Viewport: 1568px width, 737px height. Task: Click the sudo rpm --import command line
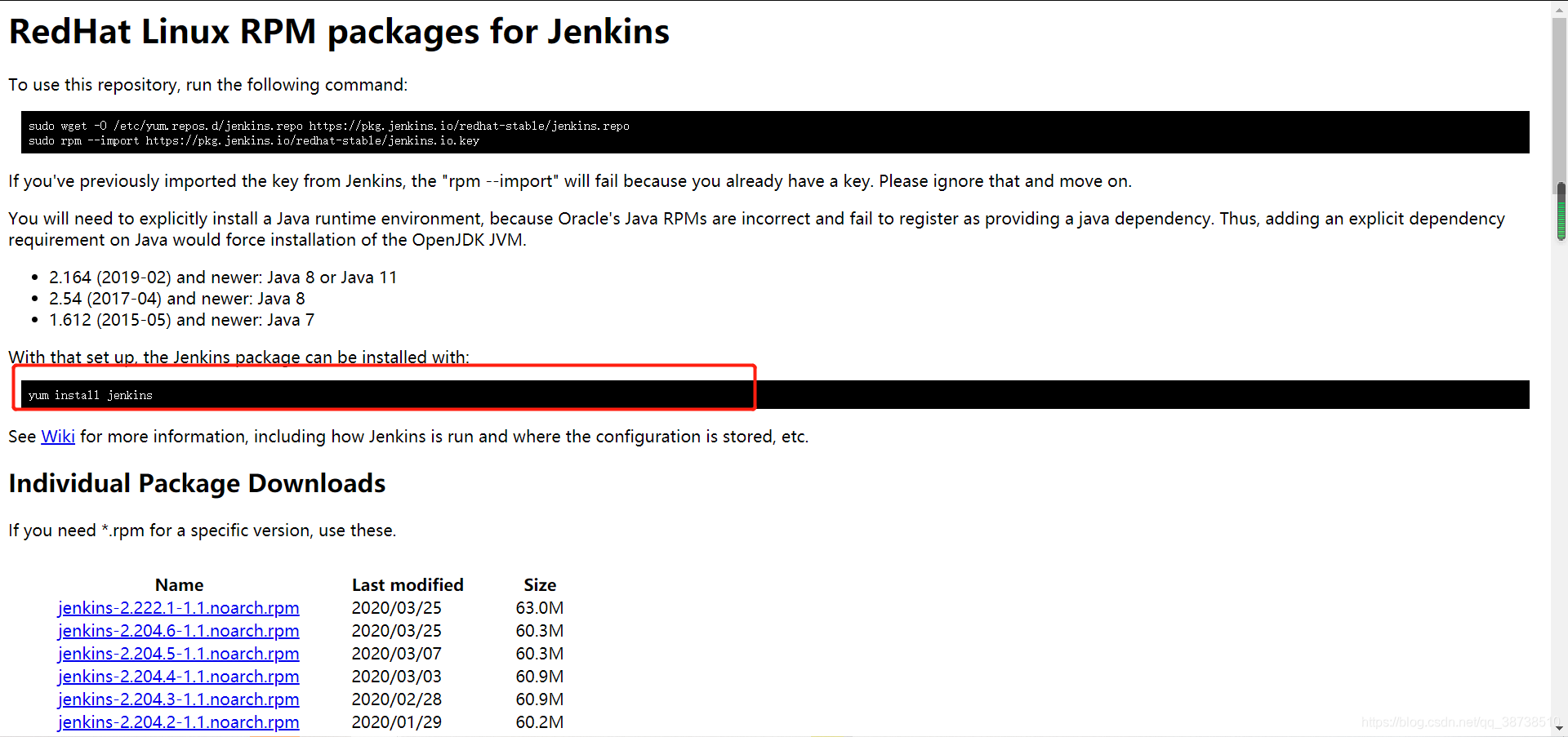click(x=254, y=140)
